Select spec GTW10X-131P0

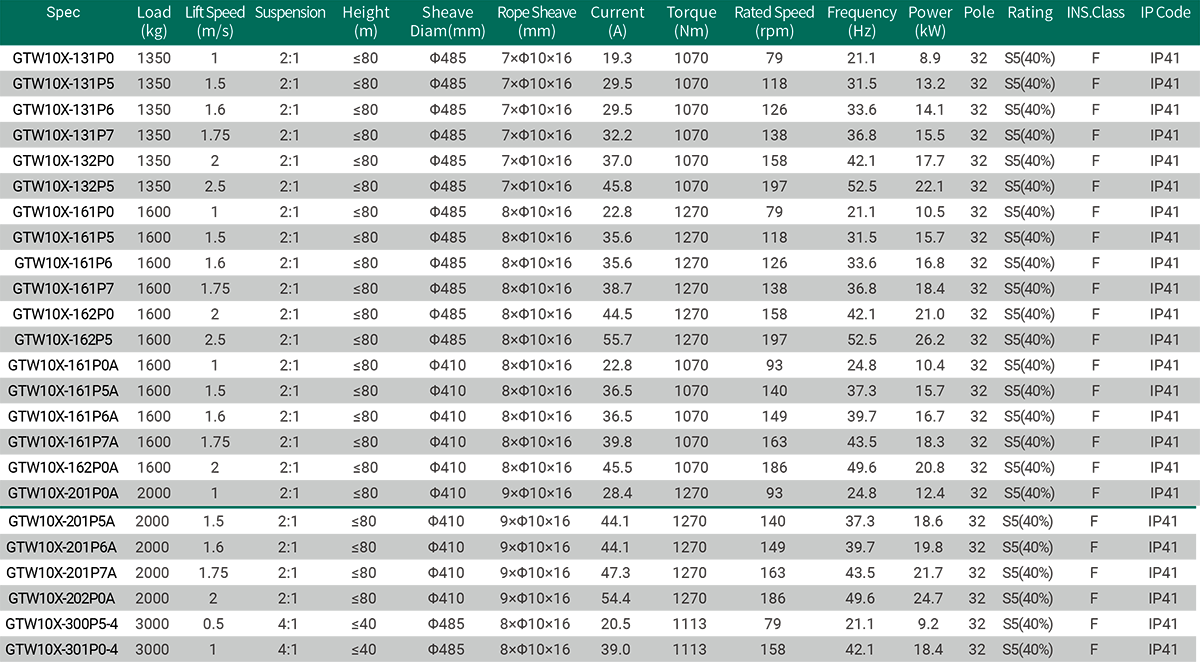click(63, 58)
